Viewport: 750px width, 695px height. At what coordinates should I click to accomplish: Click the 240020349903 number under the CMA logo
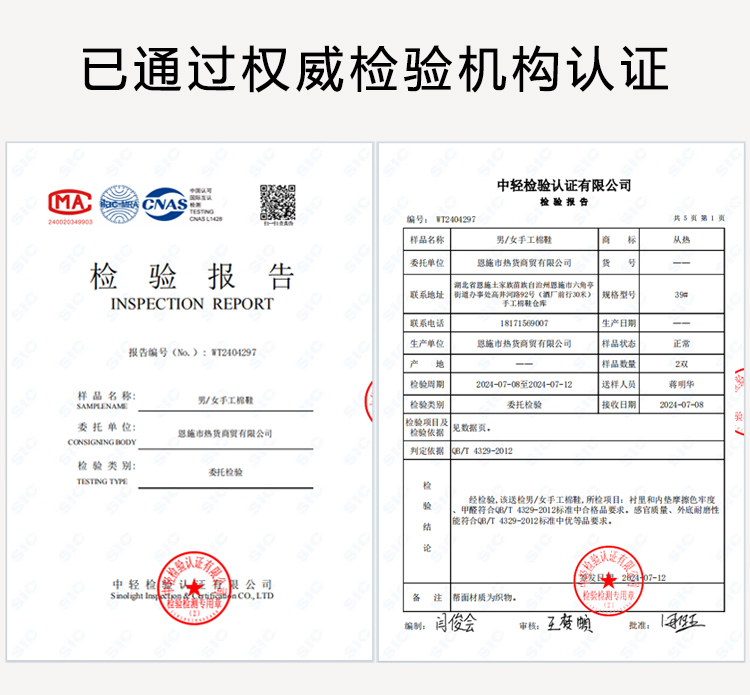(70, 222)
